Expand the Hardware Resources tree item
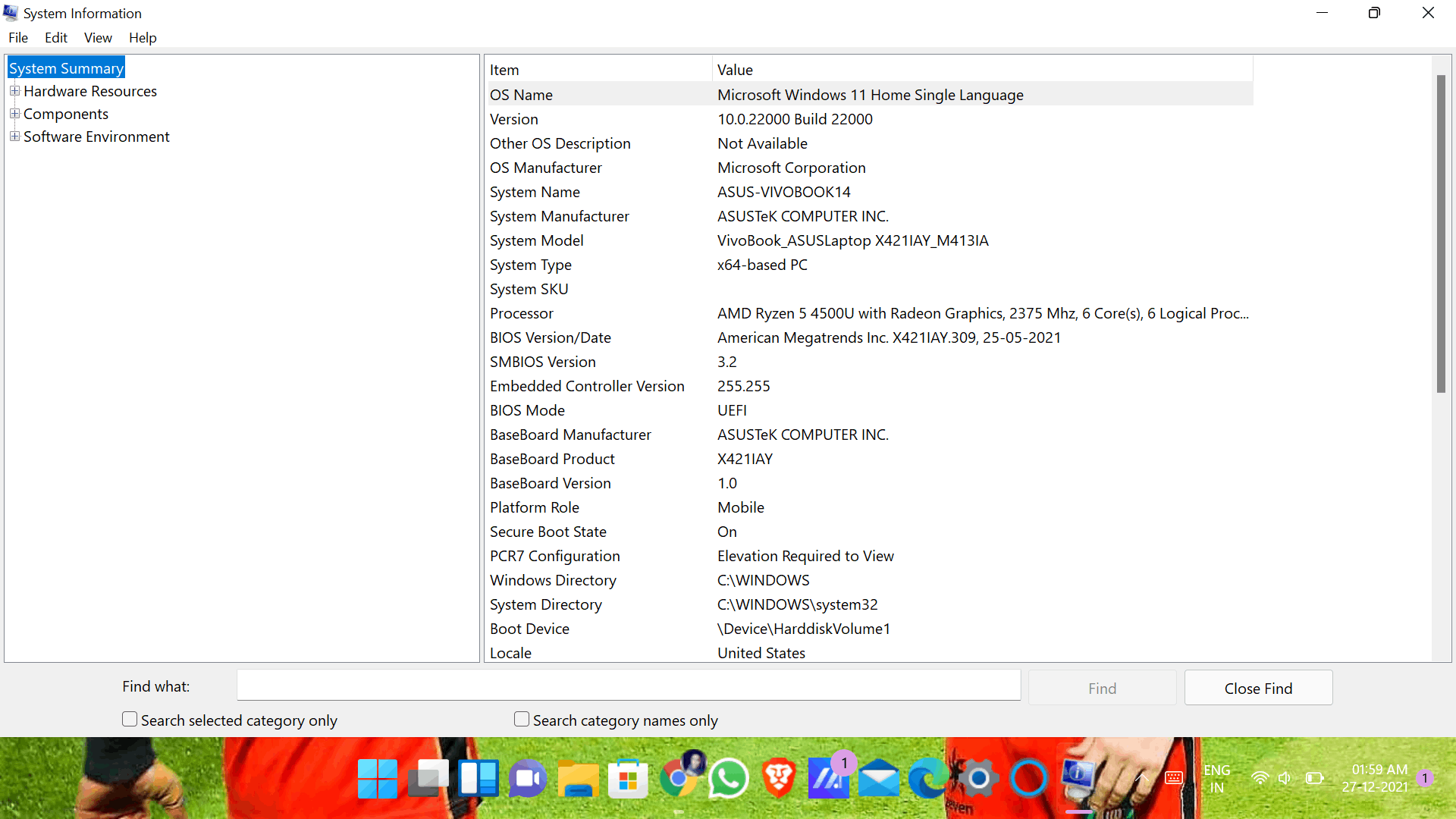1456x819 pixels. 15,91
